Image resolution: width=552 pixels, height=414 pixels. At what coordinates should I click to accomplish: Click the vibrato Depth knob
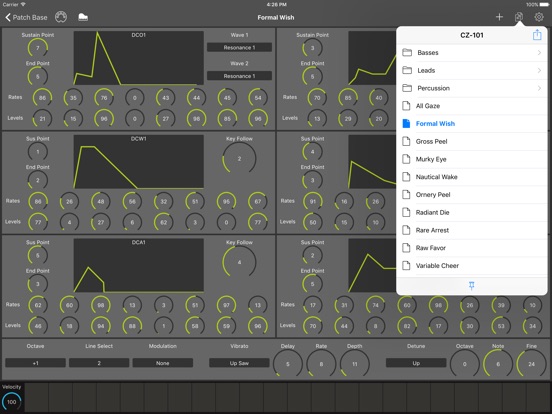point(355,364)
